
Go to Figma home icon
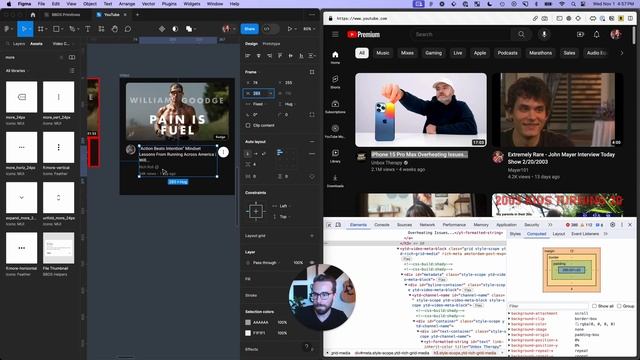click(33, 15)
